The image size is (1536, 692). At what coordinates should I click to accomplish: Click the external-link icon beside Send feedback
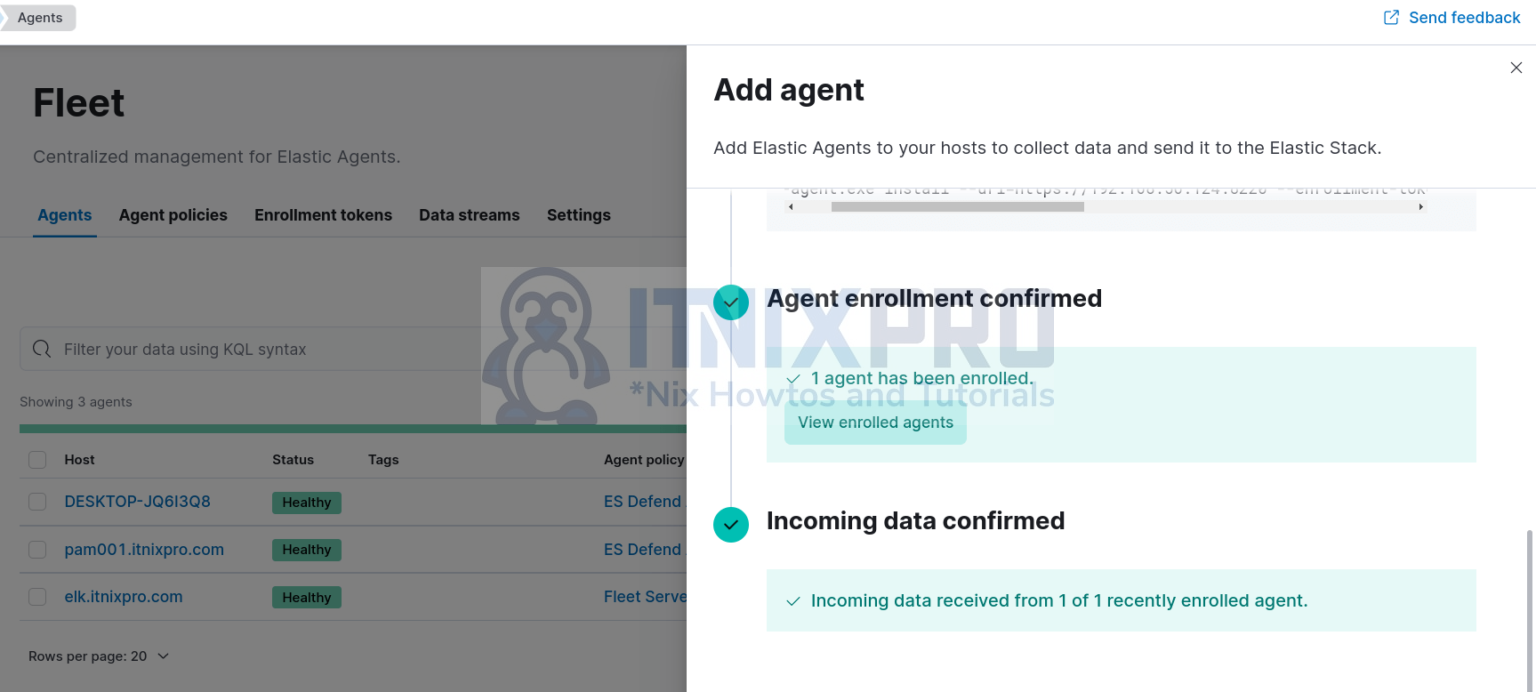(1390, 17)
